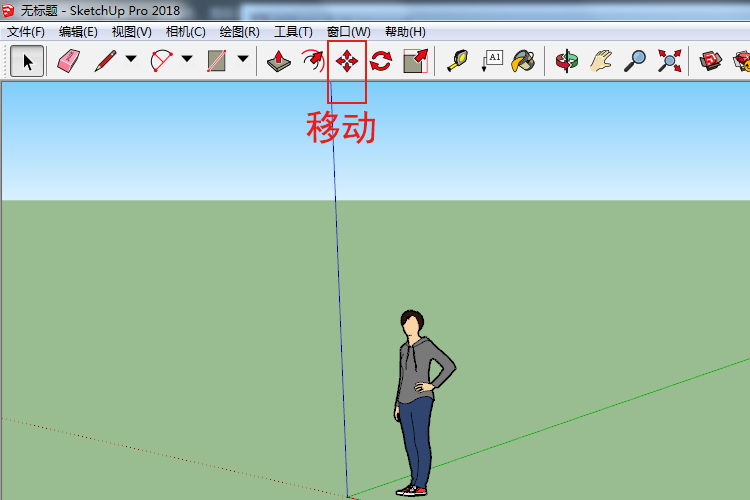Pick the Tape Measure tool
Viewport: 750px width, 500px height.
(457, 61)
